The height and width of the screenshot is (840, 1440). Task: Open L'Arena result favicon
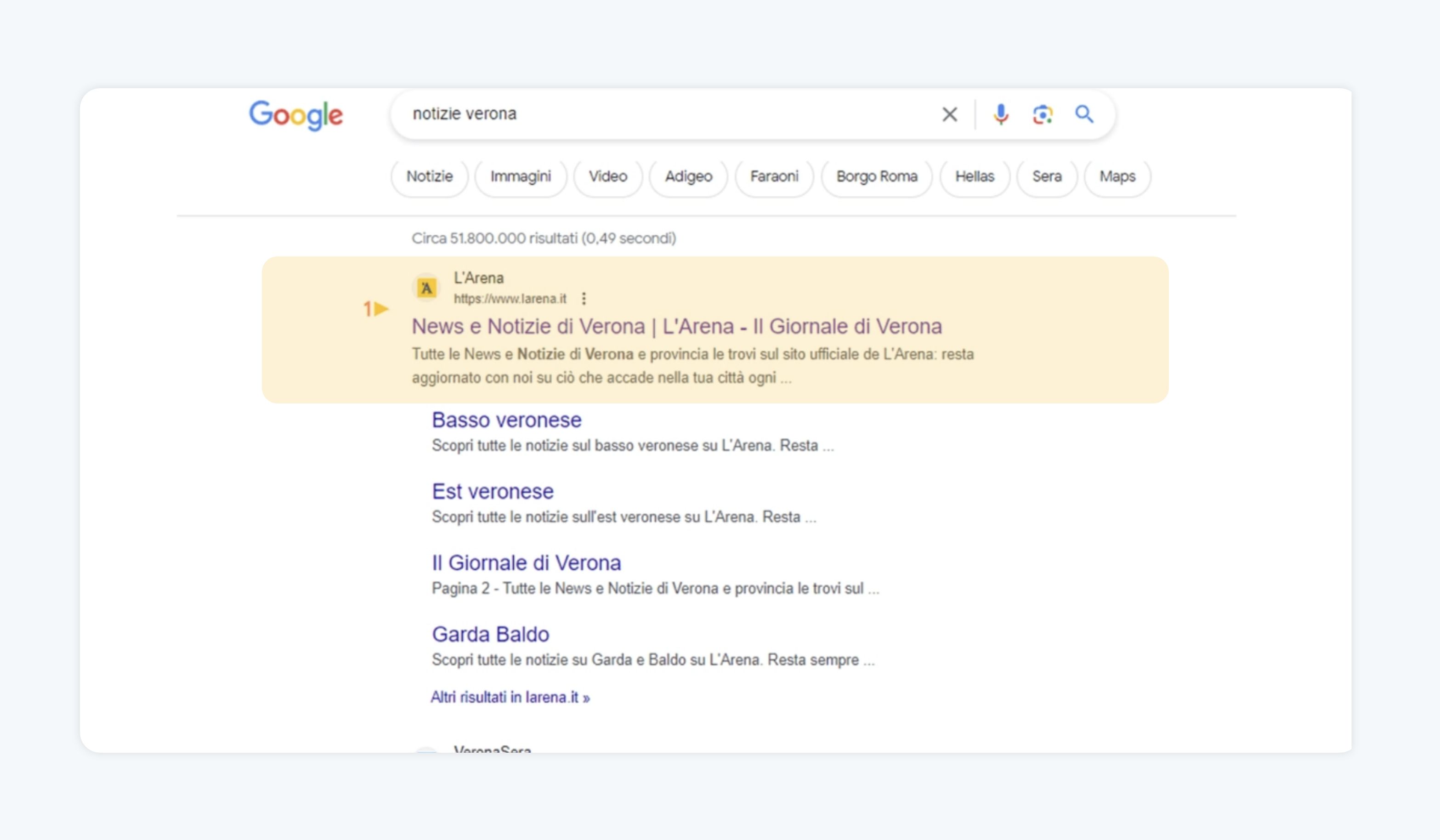(x=426, y=288)
